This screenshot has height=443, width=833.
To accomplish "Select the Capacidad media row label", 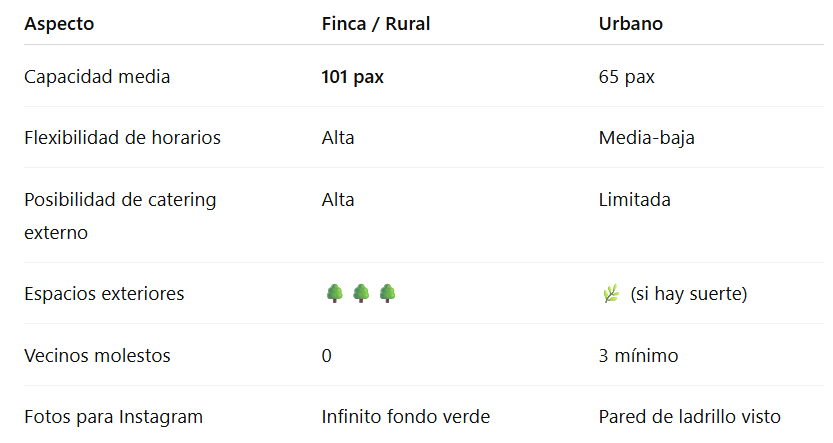I will [x=97, y=77].
